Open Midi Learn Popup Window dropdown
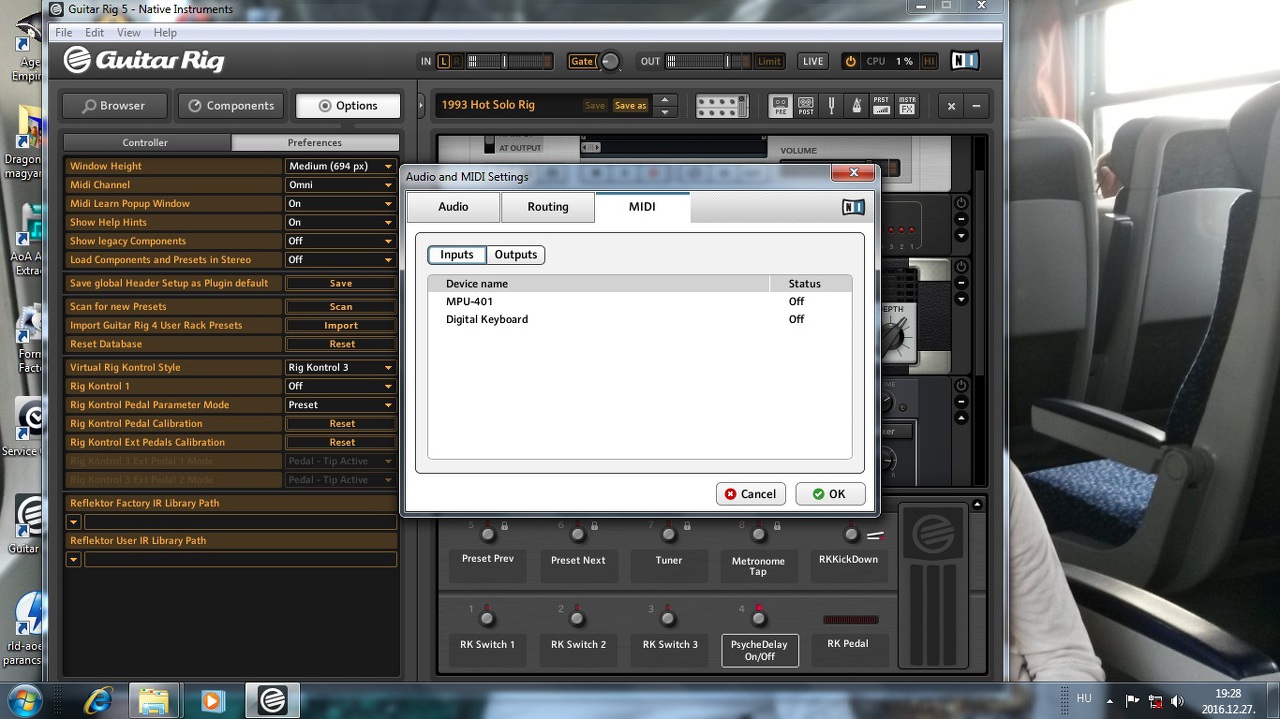The image size is (1280, 719). click(x=340, y=203)
